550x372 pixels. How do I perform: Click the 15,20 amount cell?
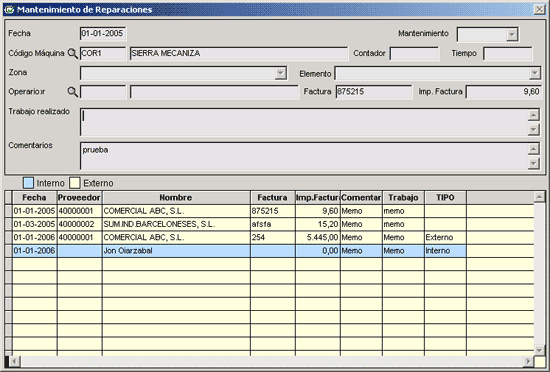coord(317,224)
